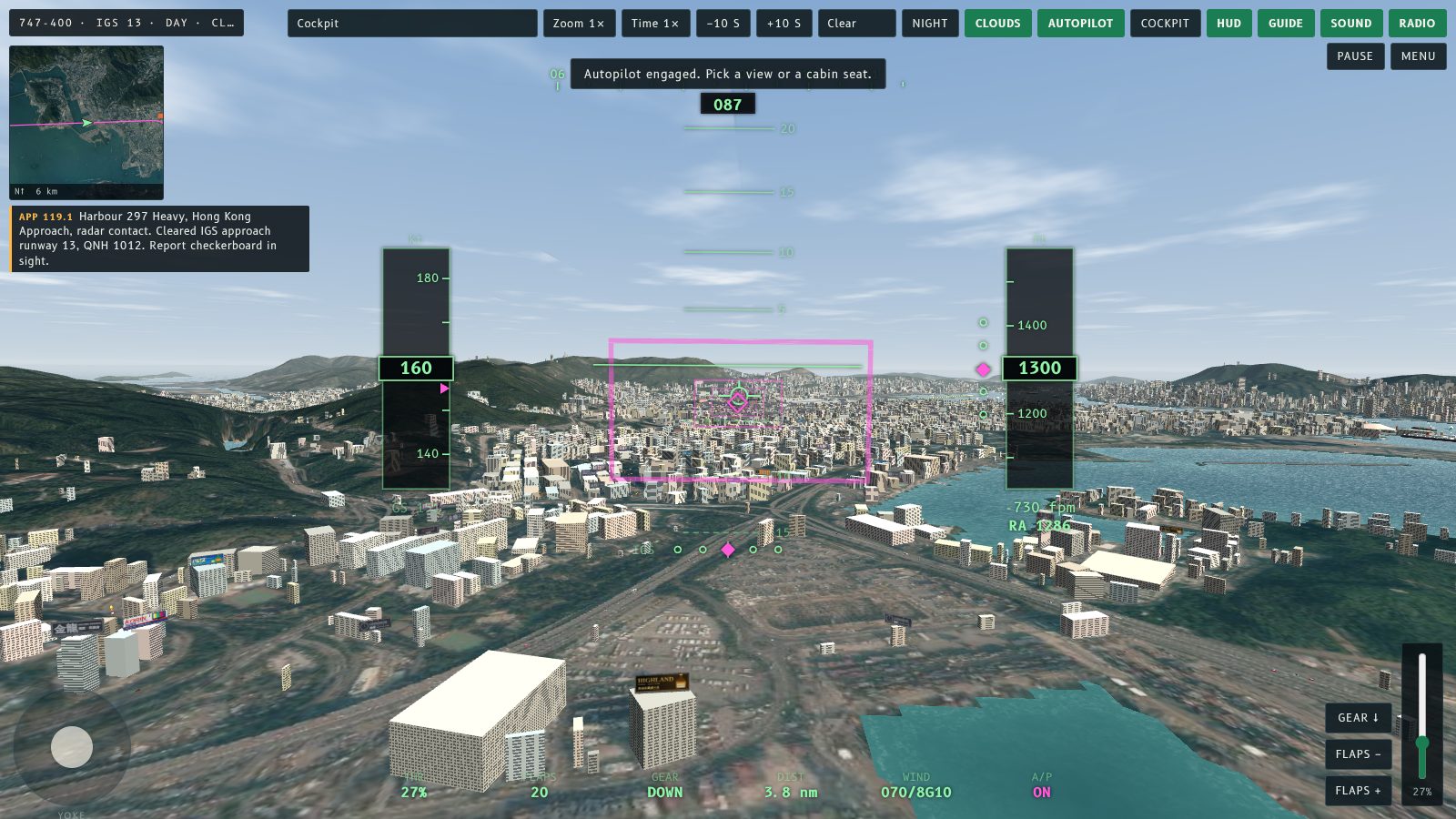
Task: Open the Time 1× speed selector
Action: pos(655,24)
